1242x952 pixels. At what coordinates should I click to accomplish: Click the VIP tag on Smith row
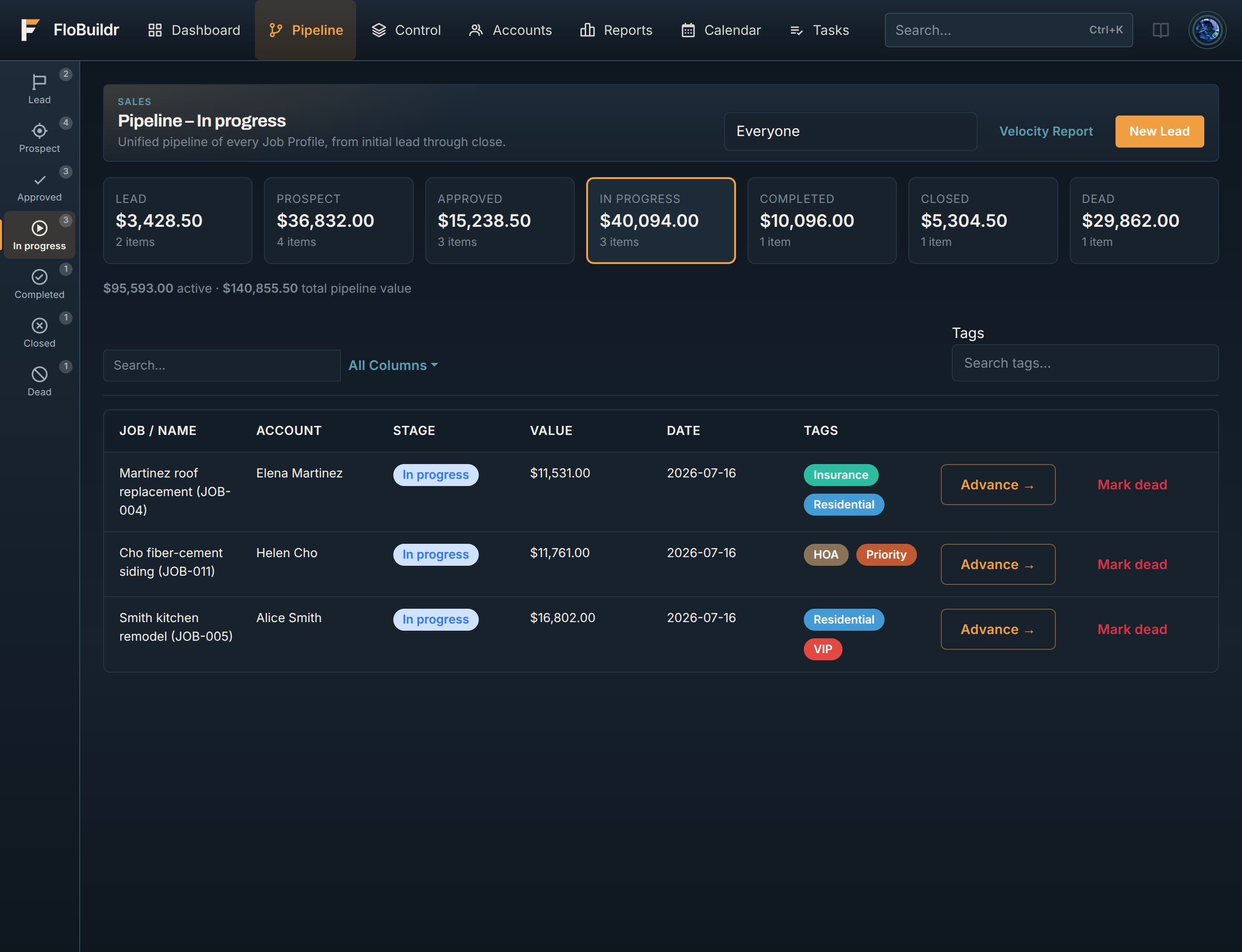pos(822,649)
